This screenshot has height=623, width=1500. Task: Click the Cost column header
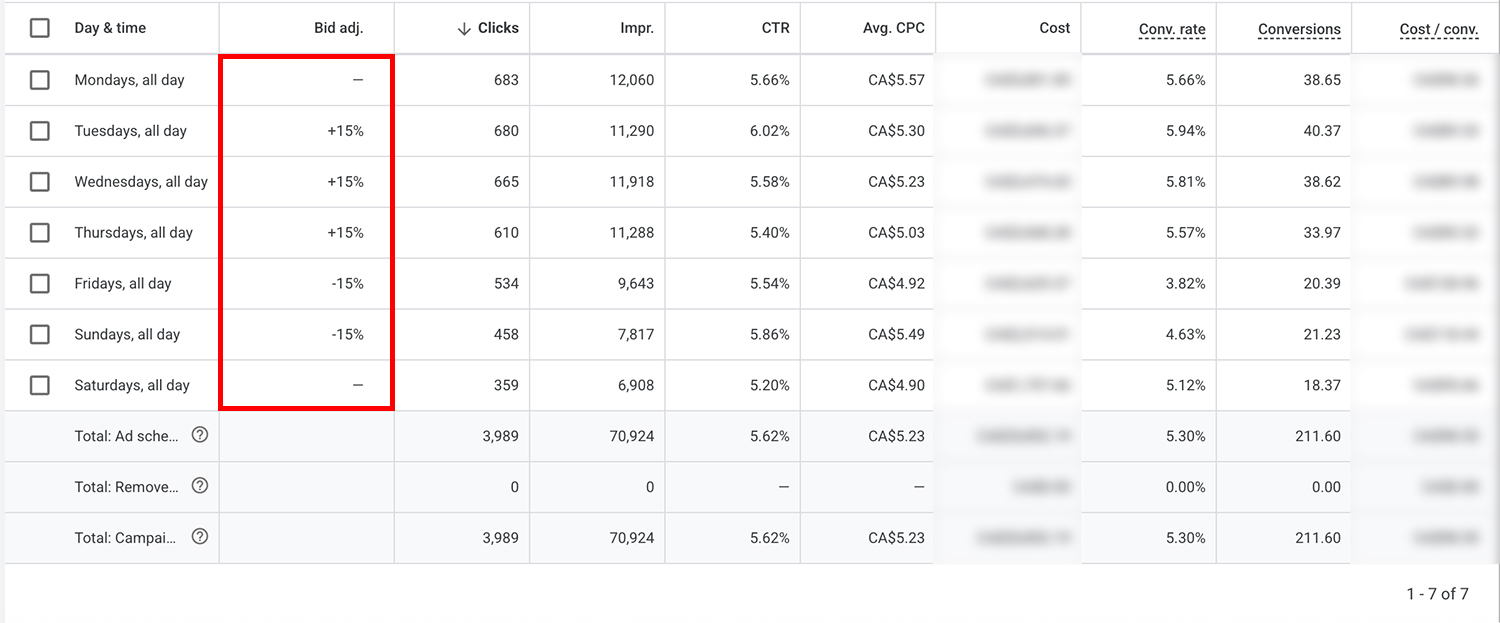point(1055,27)
